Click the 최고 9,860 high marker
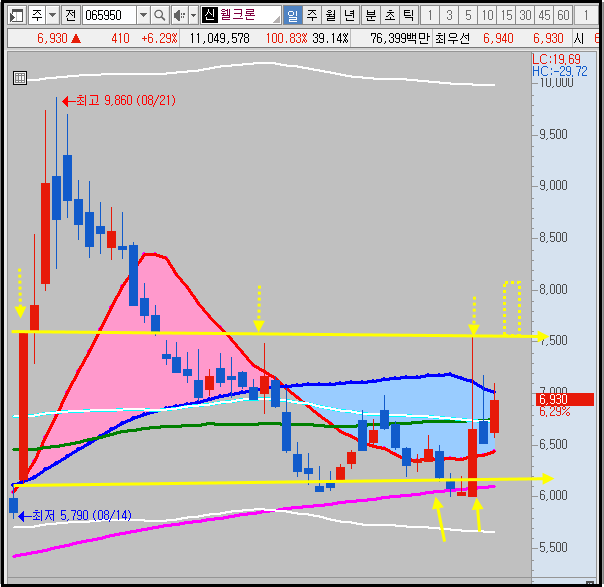Viewport: 604px width, 587px height. point(119,101)
